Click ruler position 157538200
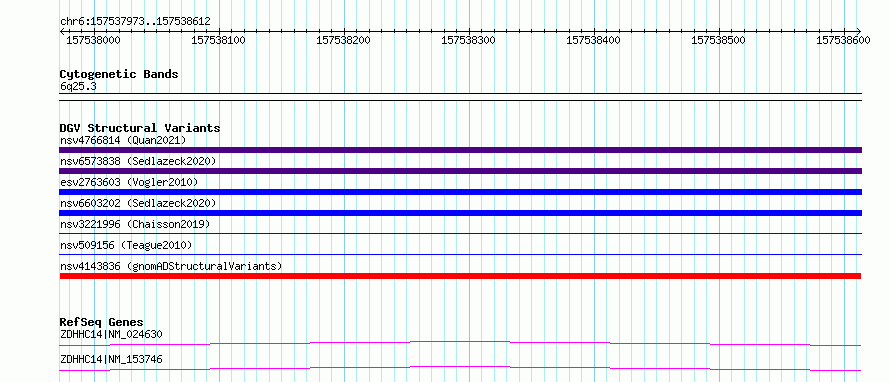Image resolution: width=890 pixels, height=382 pixels. click(x=343, y=40)
